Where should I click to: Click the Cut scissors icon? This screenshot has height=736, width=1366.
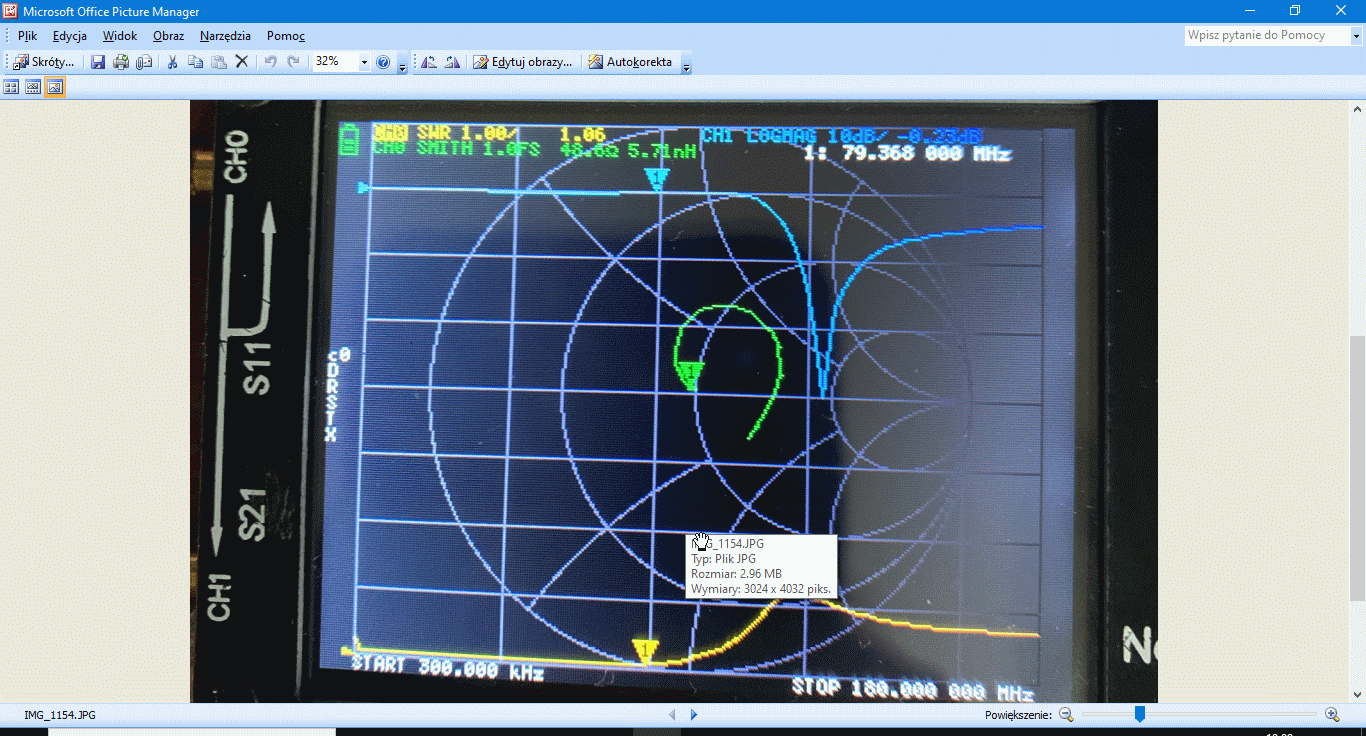[x=172, y=62]
